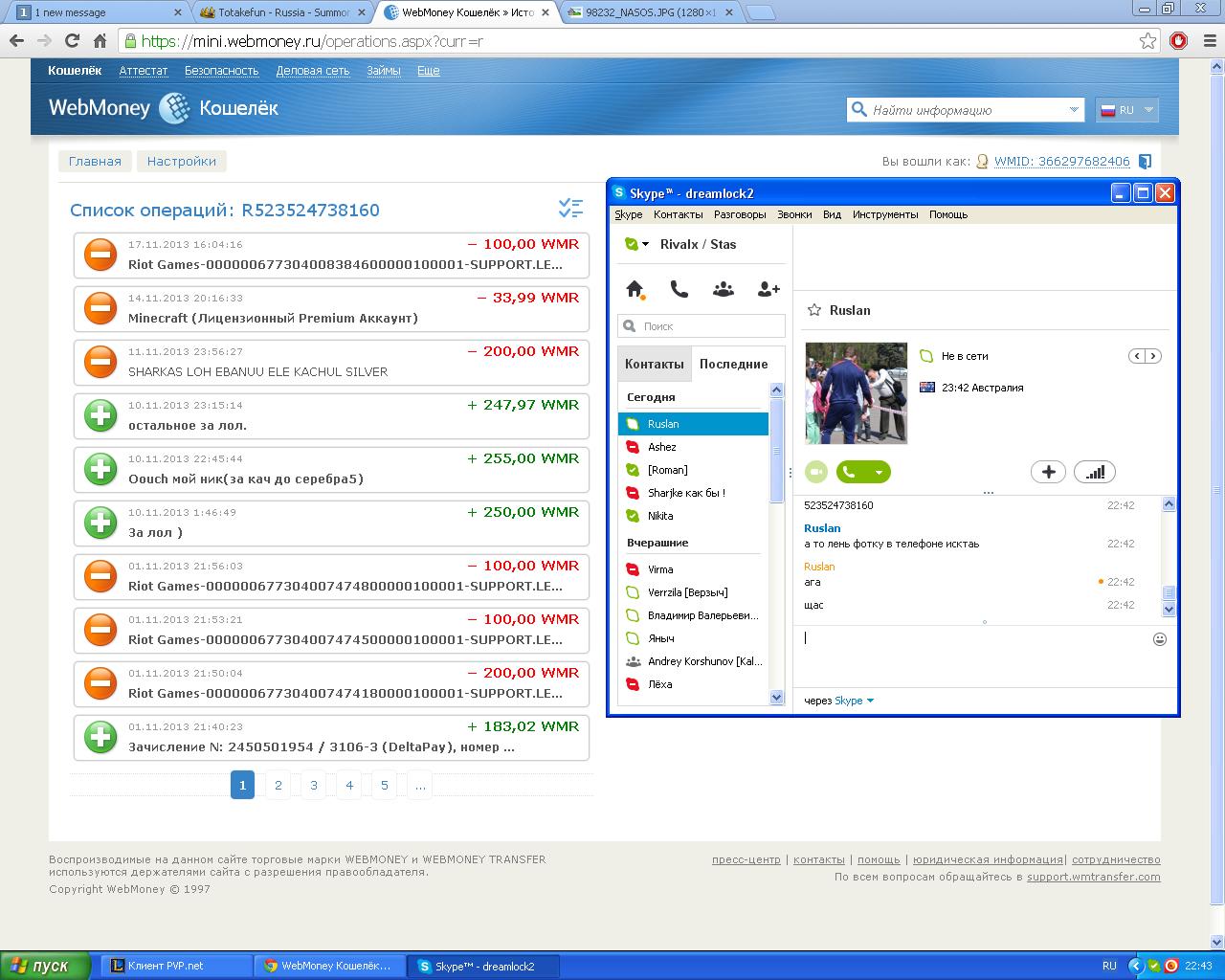
Task: Open the 'support.wmtransfer.com' link
Action: tap(1093, 877)
